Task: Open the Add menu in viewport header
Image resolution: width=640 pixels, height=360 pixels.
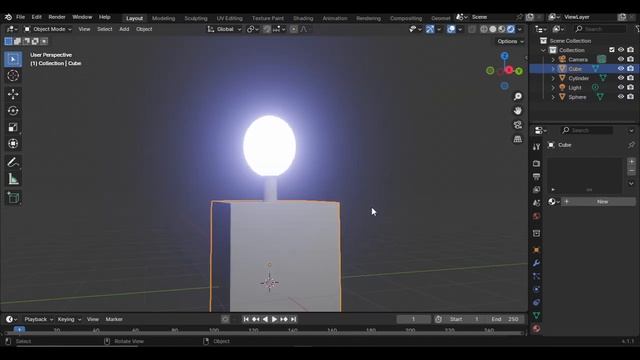Action: 124,29
